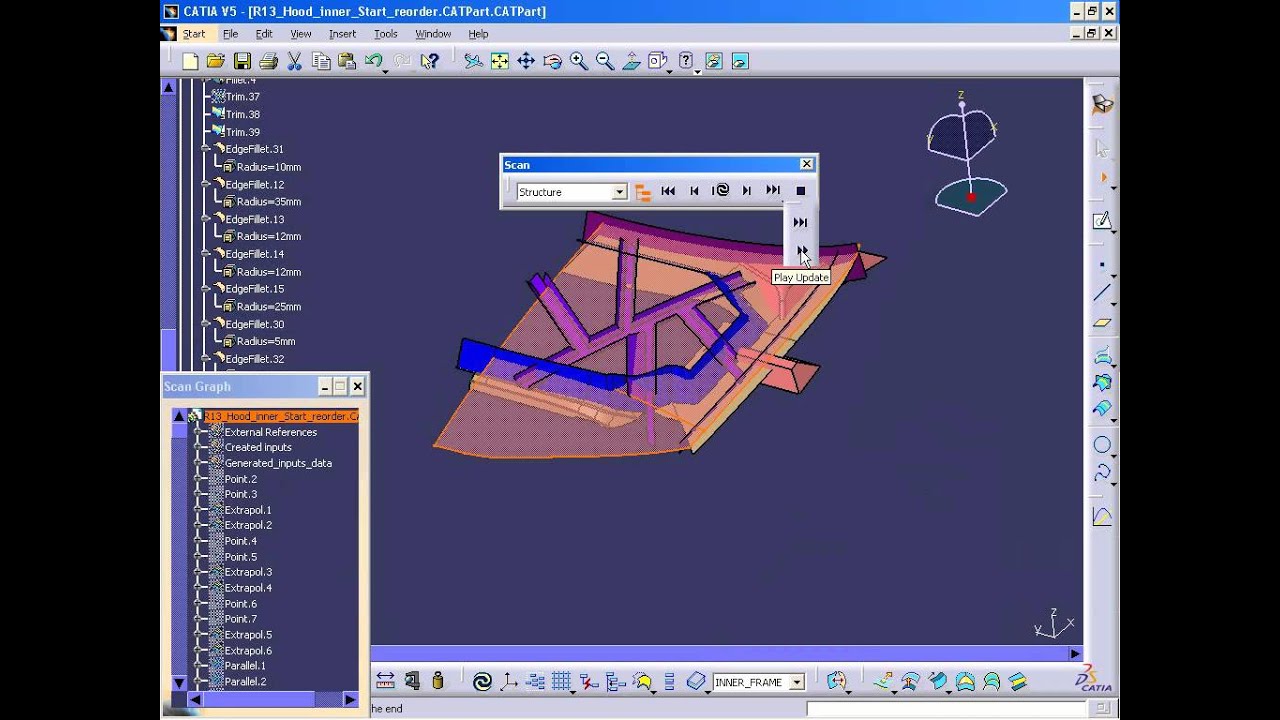
Task: Select Trim.38 in the specification tree
Action: click(x=242, y=114)
